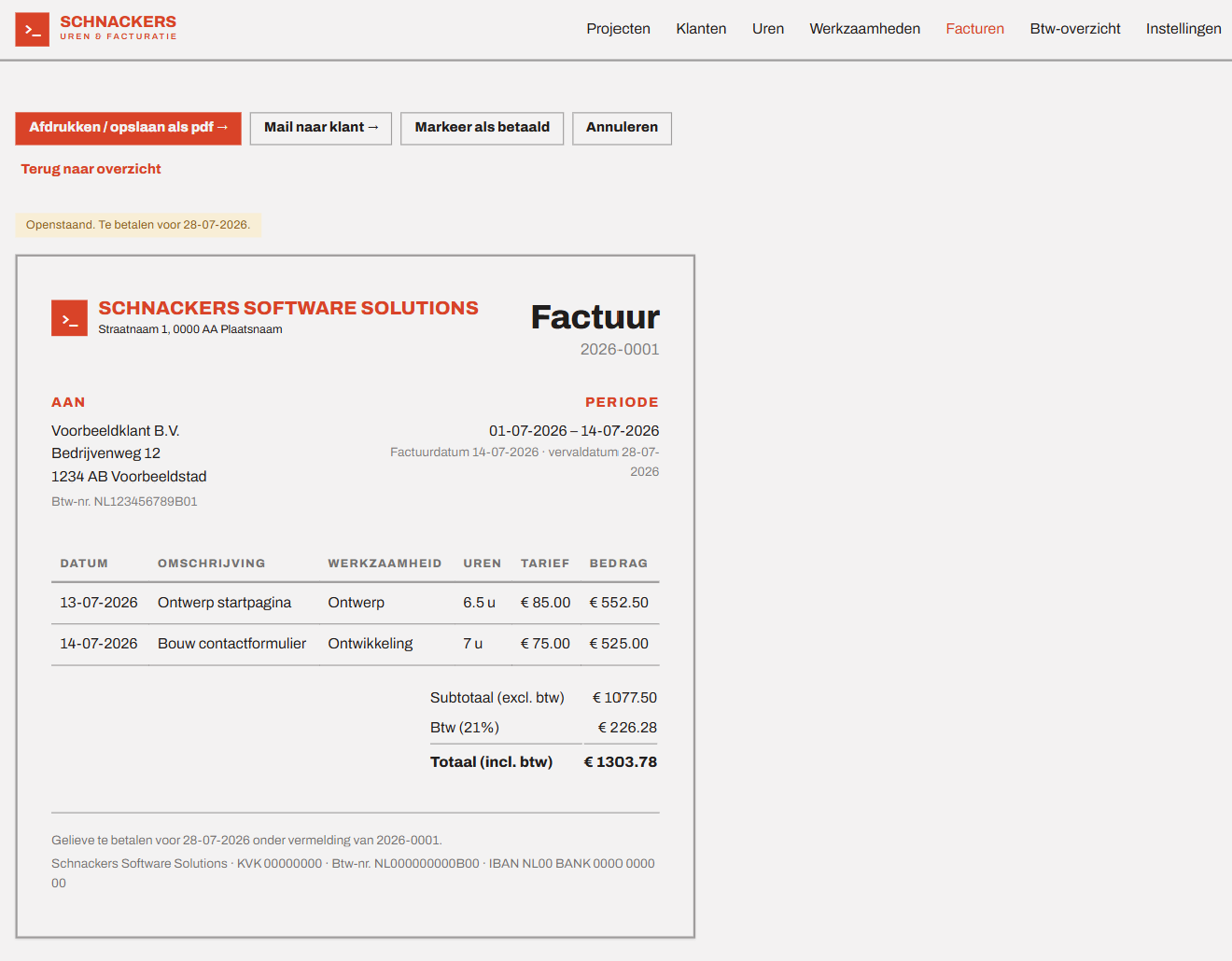
Task: Click date cell 14-07-2026 in table
Action: click(99, 644)
